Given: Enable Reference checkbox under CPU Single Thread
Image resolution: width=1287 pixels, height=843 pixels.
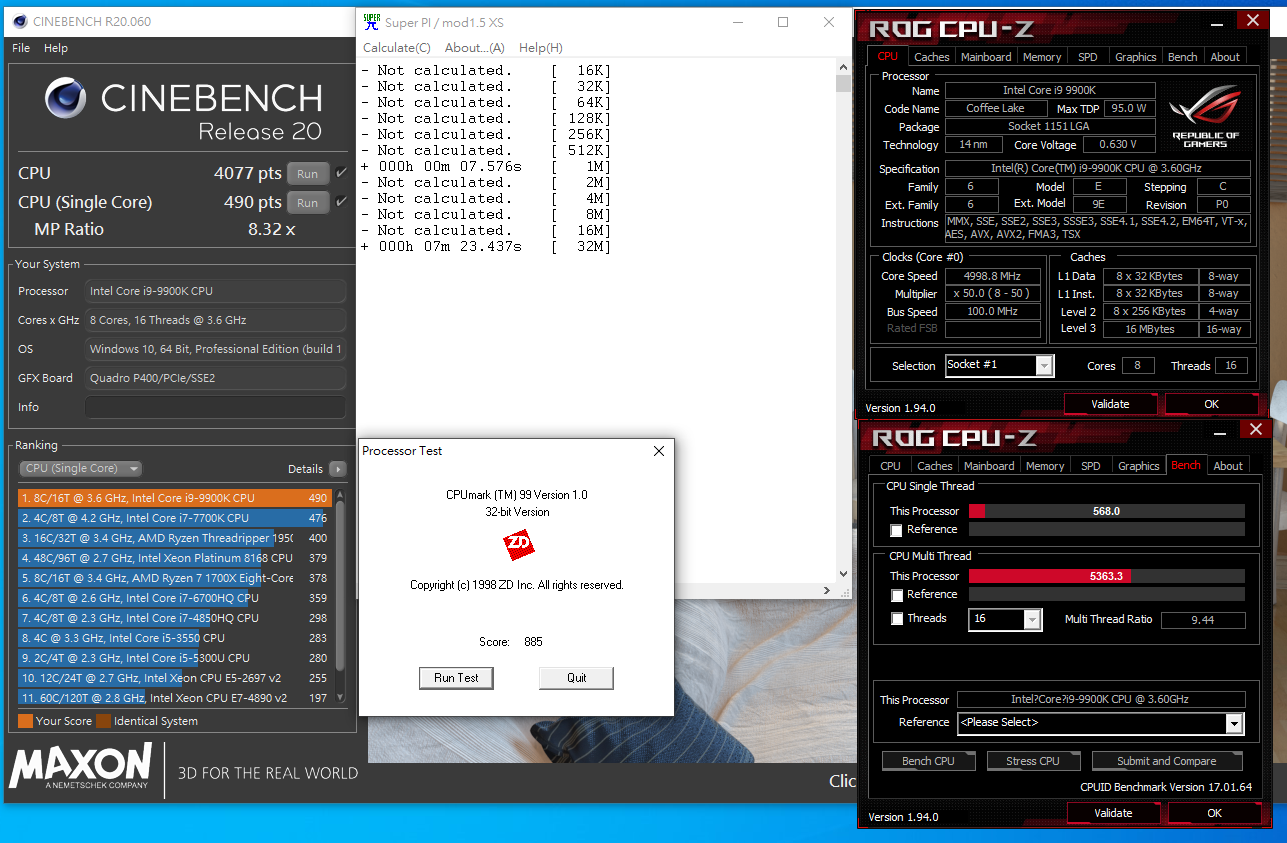Looking at the screenshot, I should (x=896, y=530).
